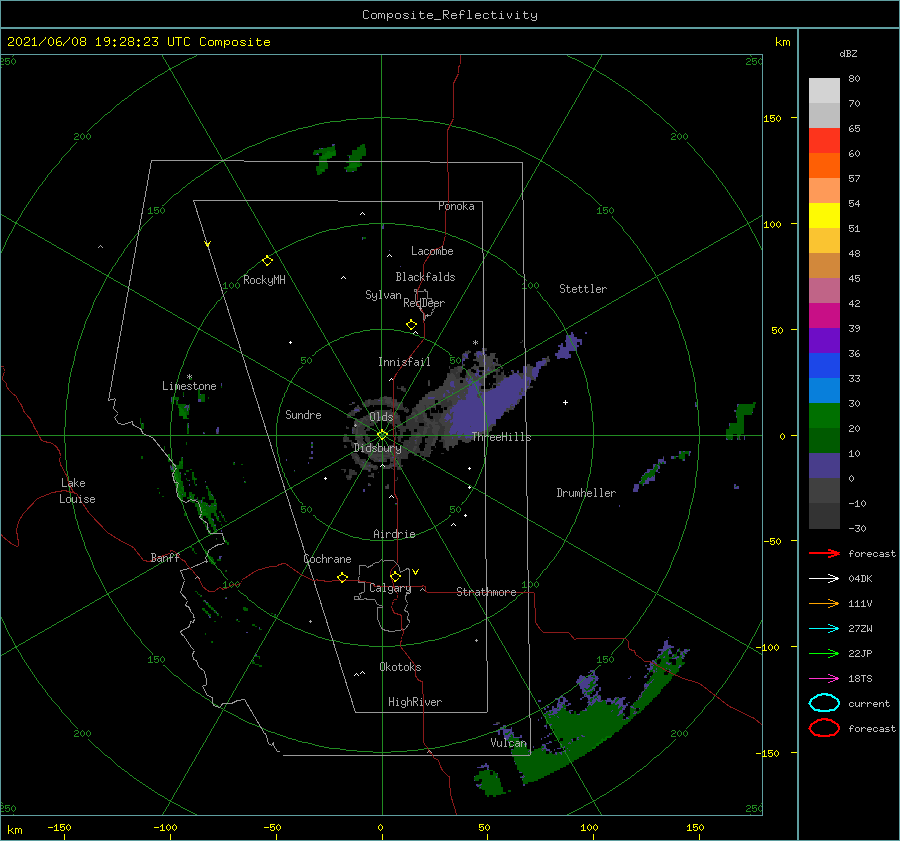Select the Lacombe label

click(432, 251)
